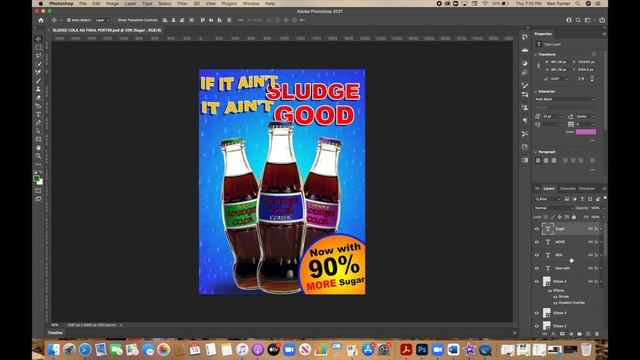Viewport: 640px width, 360px height.
Task: Click the foreground color swatch
Action: 37,179
